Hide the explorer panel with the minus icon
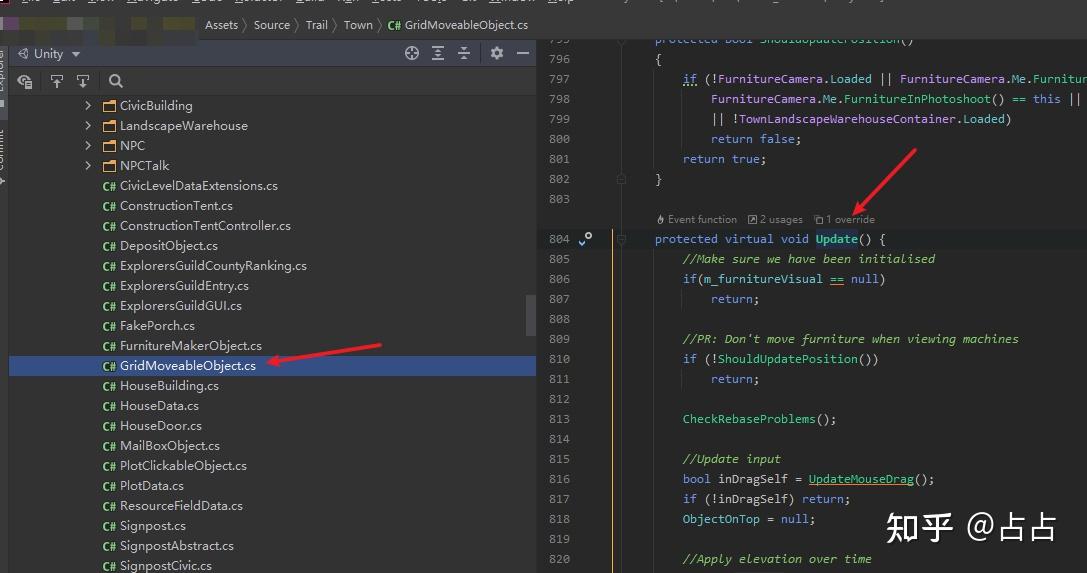1087x573 pixels. point(523,54)
